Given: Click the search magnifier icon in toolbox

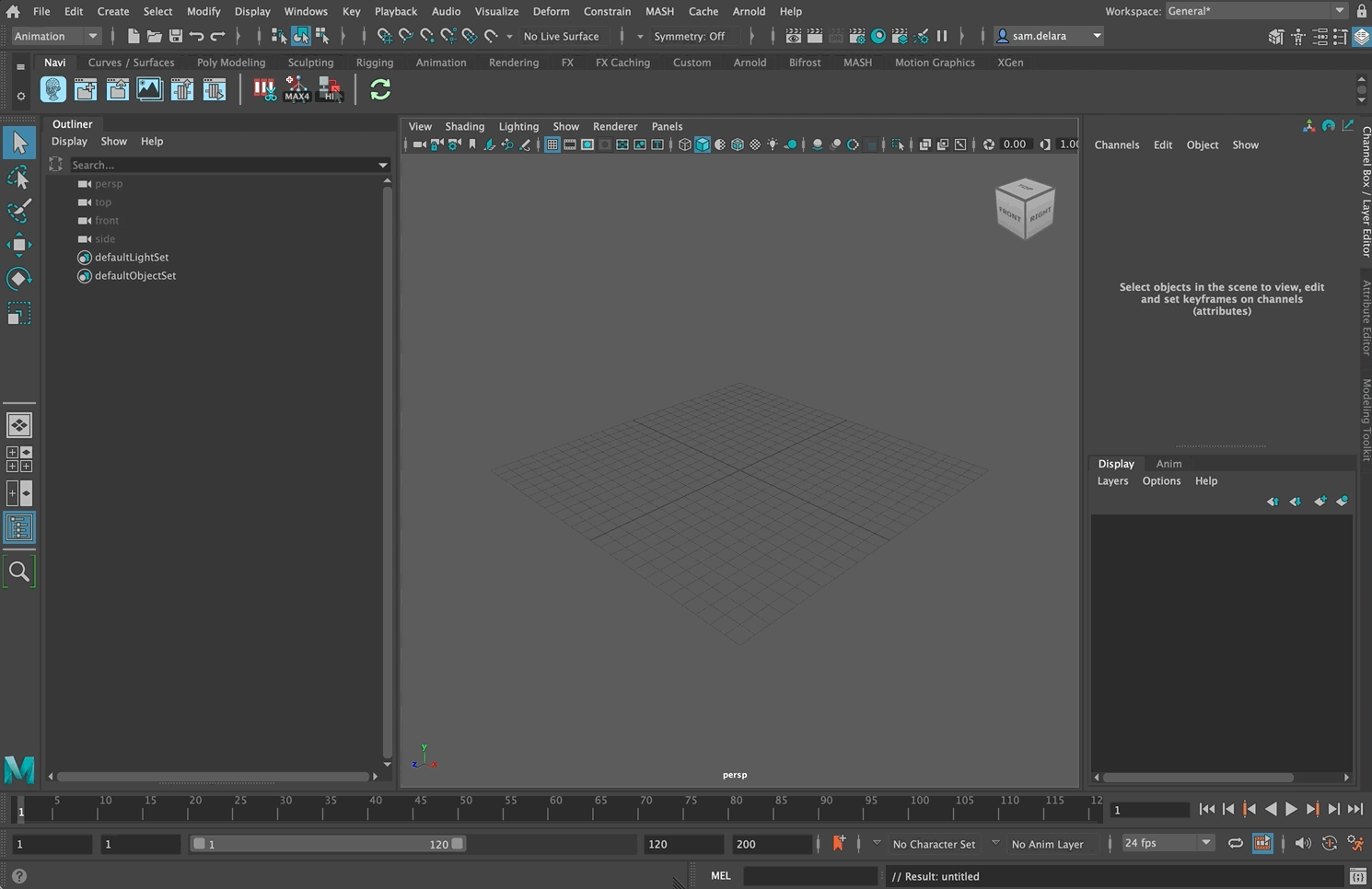Looking at the screenshot, I should (19, 571).
